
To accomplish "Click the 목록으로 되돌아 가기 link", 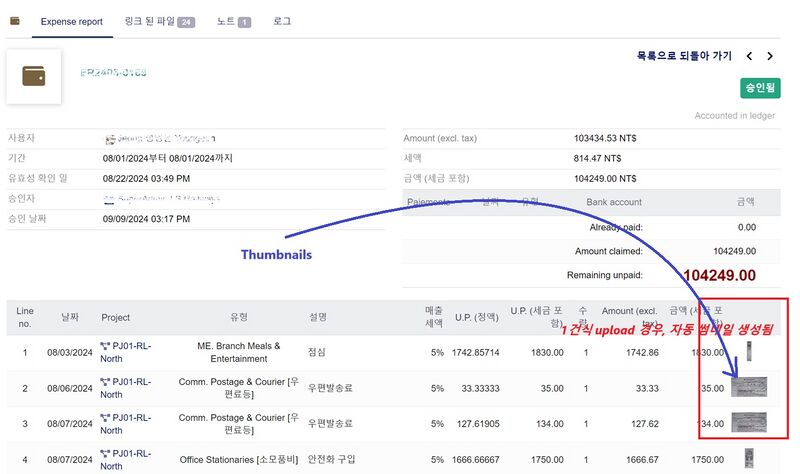I will click(x=683, y=56).
